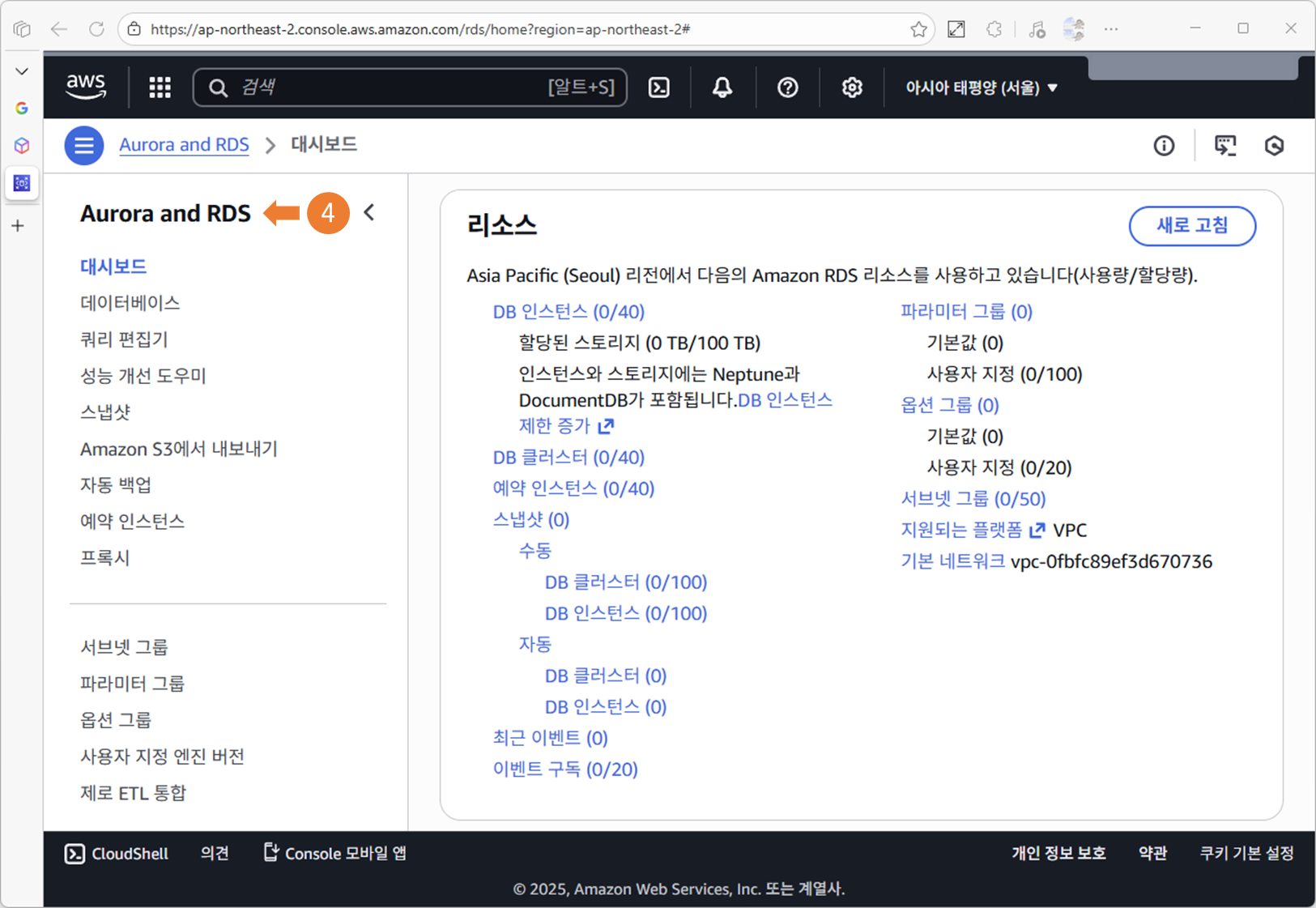1316x908 pixels.
Task: Open 프록시 in the sidebar
Action: [x=104, y=558]
